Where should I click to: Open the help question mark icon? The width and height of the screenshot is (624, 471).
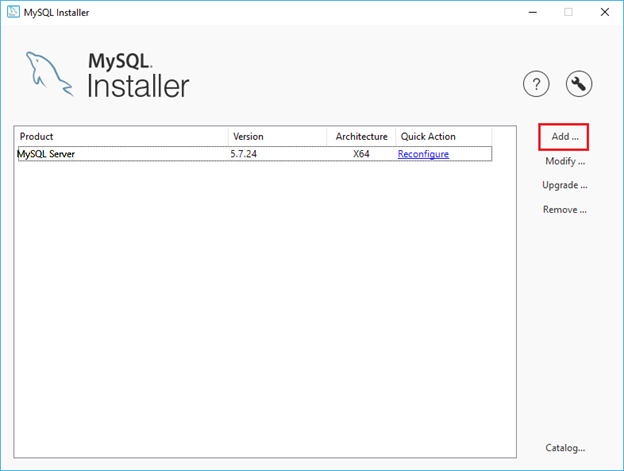(x=536, y=84)
